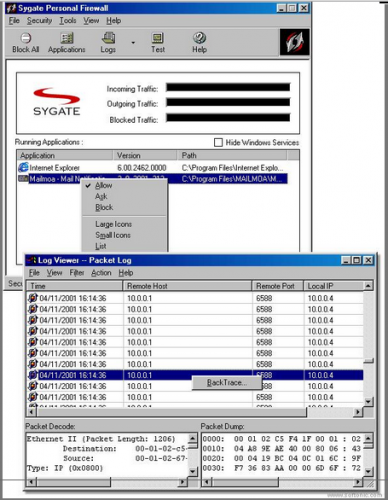Screen dimensions: 388x500
Task: Click left arrow of packet log horizontal scrollbar
Action: [31, 412]
